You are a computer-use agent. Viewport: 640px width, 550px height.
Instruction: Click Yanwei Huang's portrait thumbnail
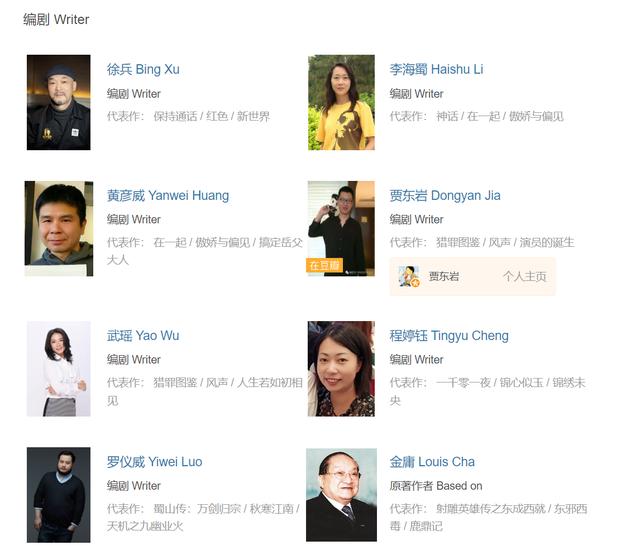[x=59, y=228]
